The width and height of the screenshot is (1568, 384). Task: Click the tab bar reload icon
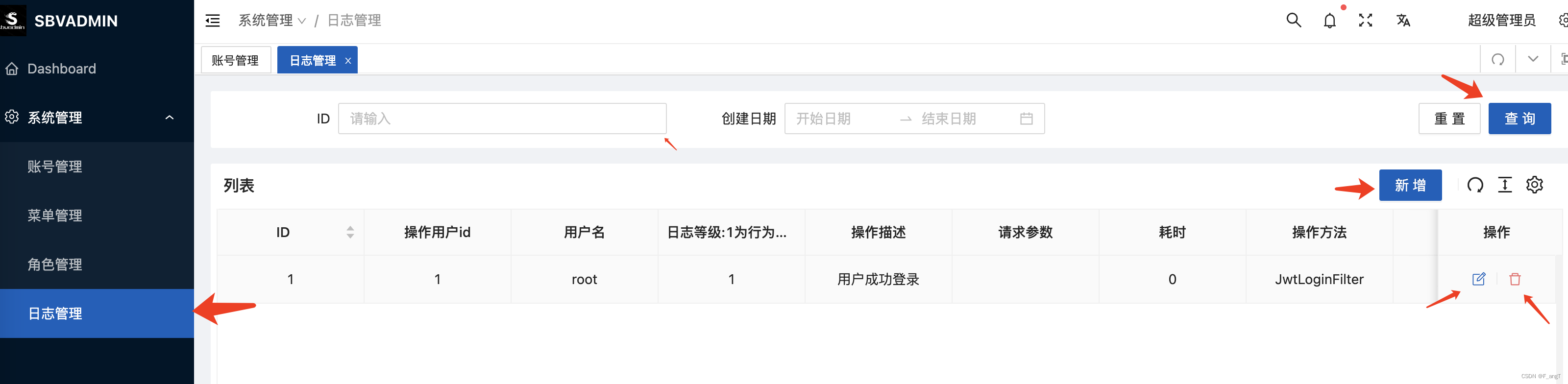pyautogui.click(x=1498, y=59)
